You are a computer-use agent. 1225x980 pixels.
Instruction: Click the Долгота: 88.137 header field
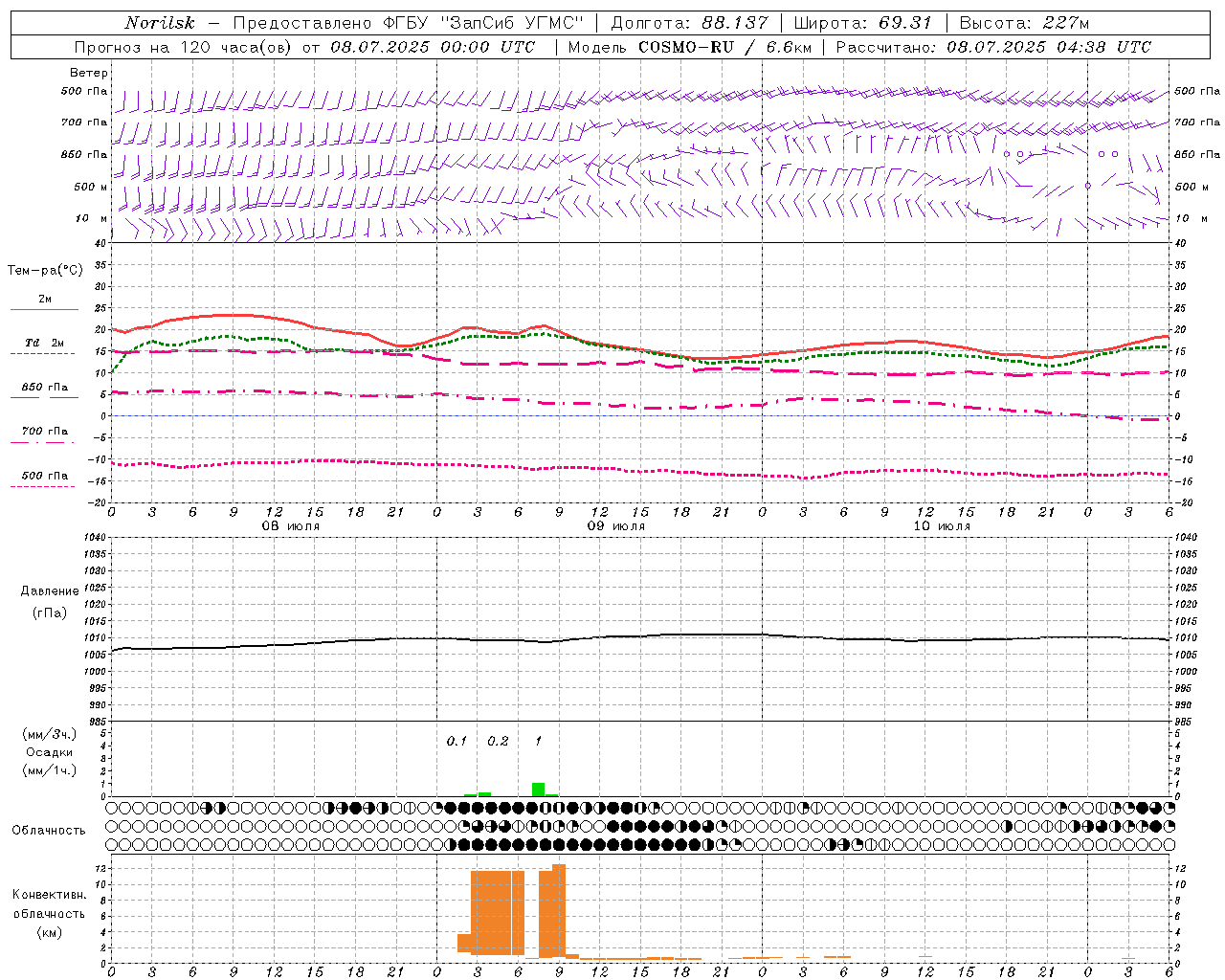(x=689, y=23)
